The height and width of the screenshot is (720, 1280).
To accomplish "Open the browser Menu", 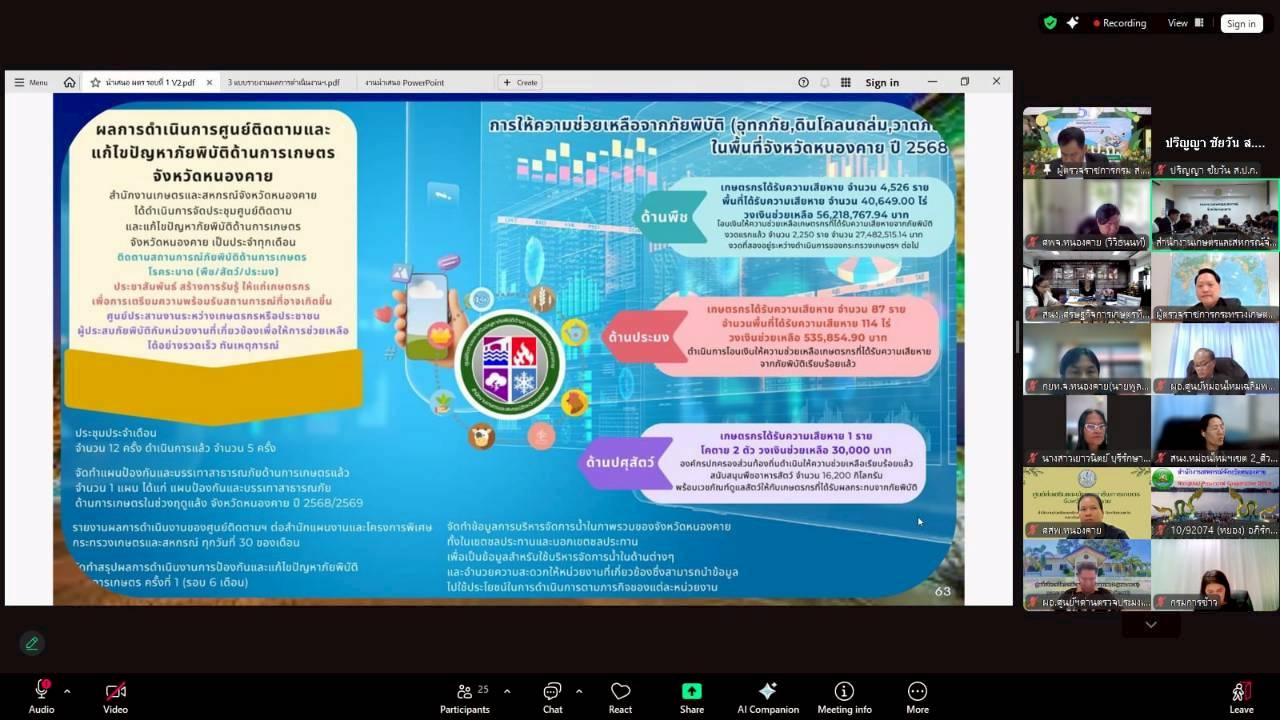I will 30,82.
